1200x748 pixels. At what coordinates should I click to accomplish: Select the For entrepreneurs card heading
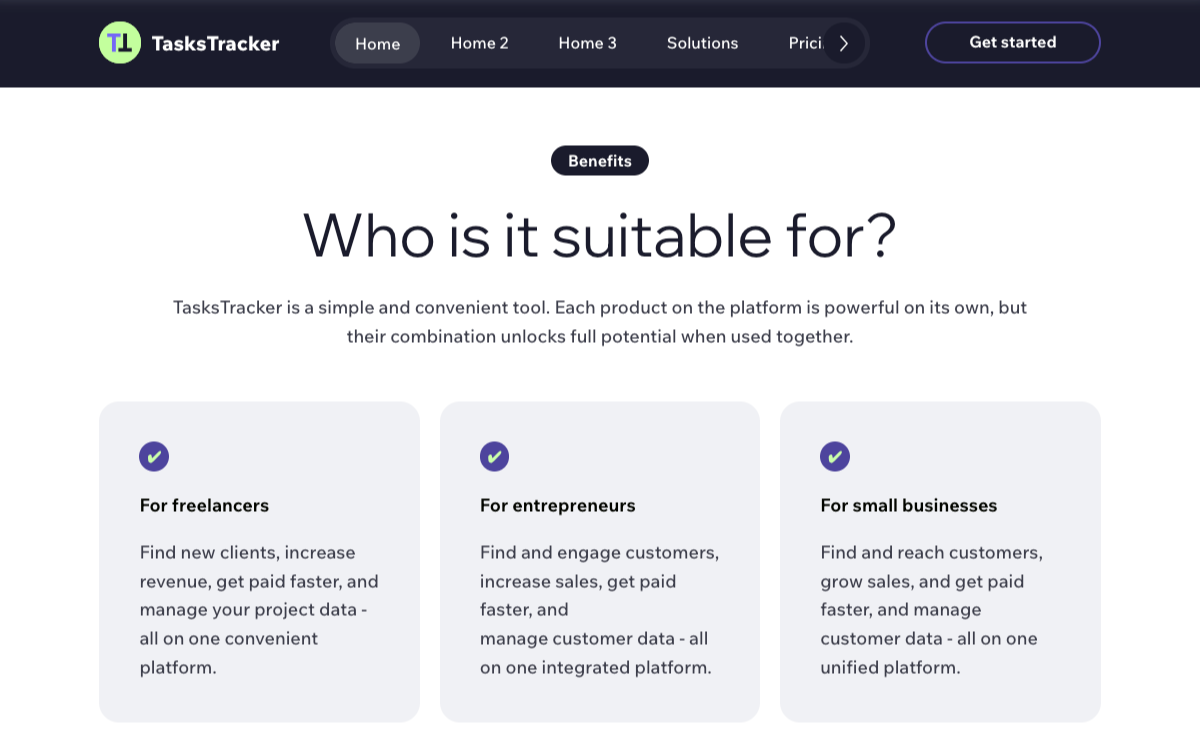tap(558, 506)
